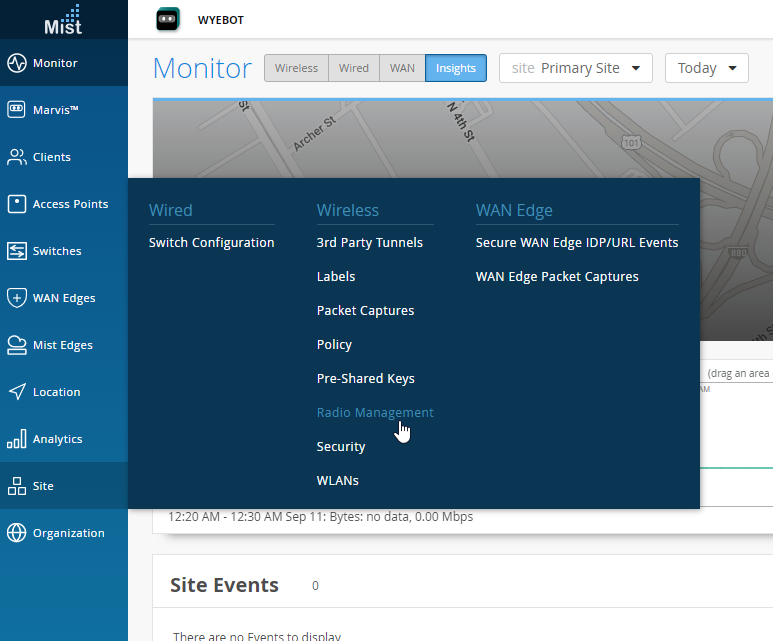Image resolution: width=773 pixels, height=641 pixels.
Task: Select the Insights monitor tab
Action: [456, 68]
